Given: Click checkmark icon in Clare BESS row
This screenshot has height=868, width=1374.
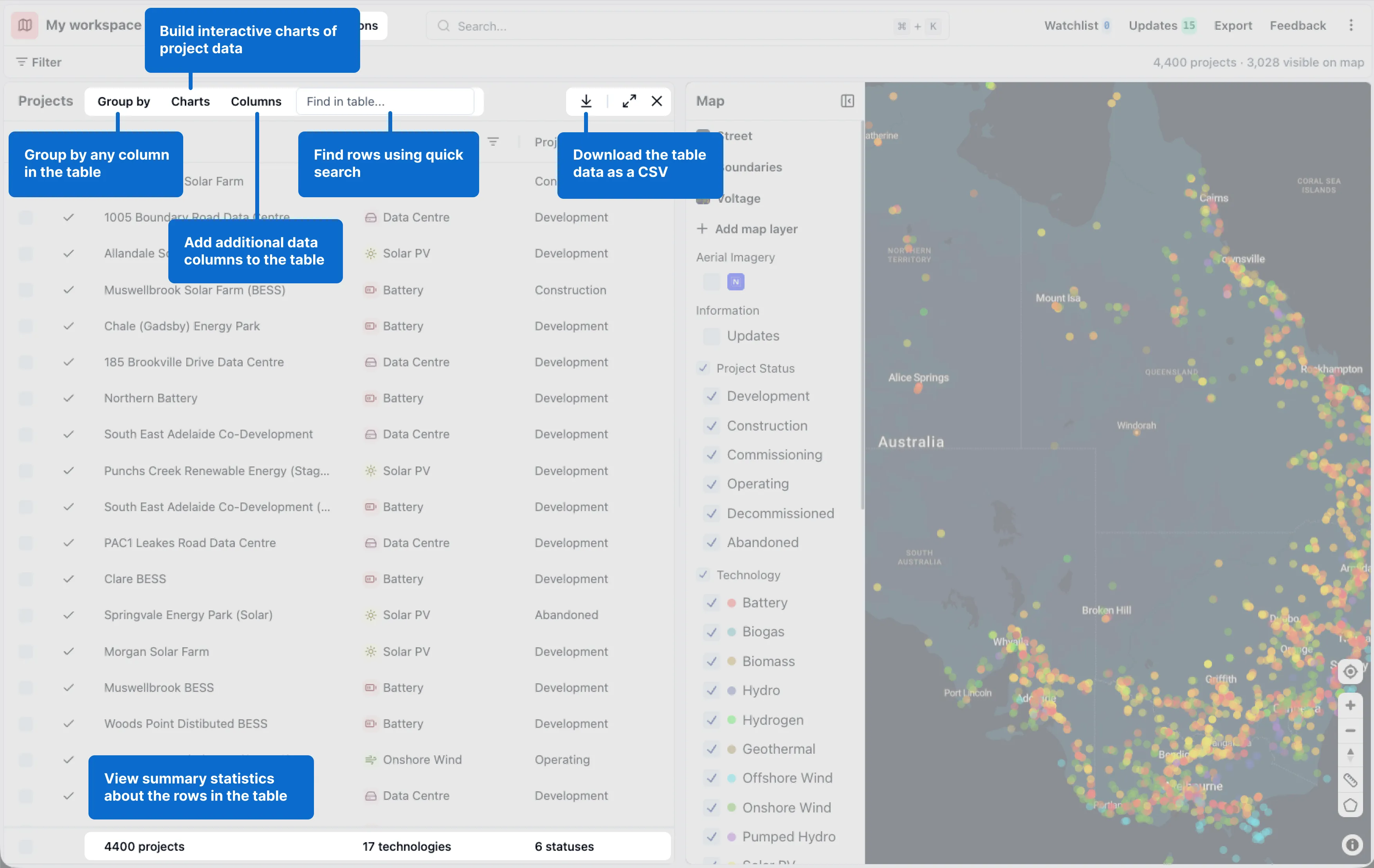Looking at the screenshot, I should click(69, 579).
